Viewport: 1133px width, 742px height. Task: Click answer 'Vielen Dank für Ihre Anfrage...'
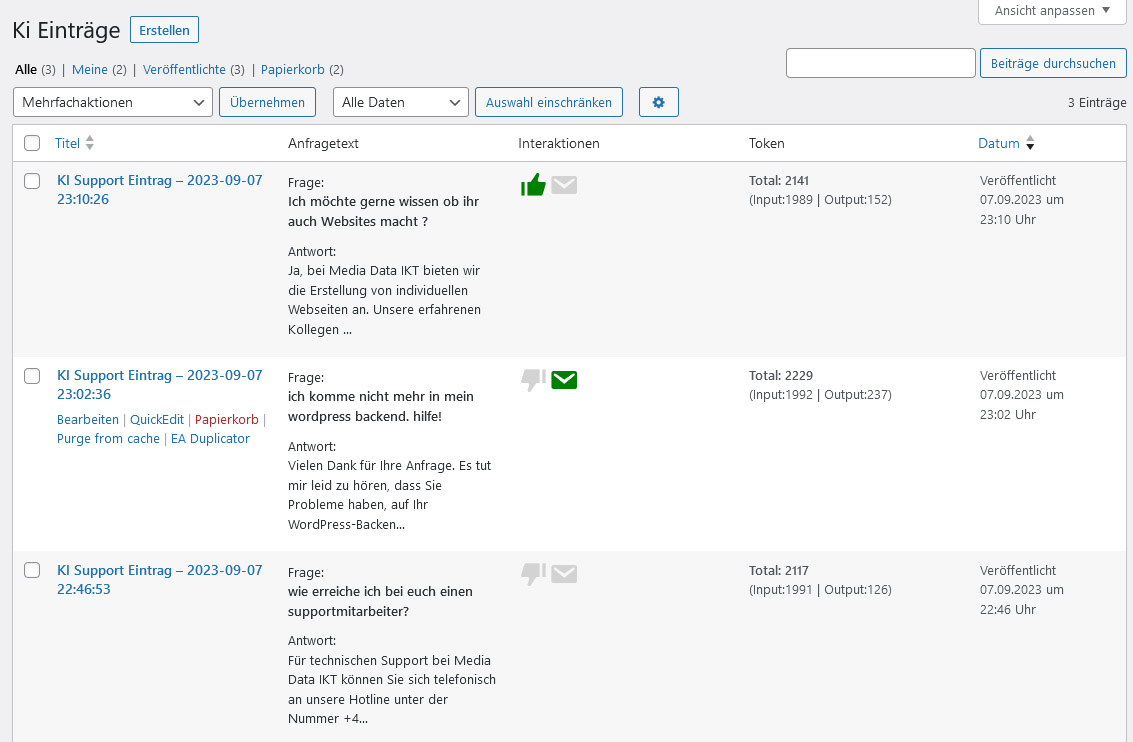point(389,495)
